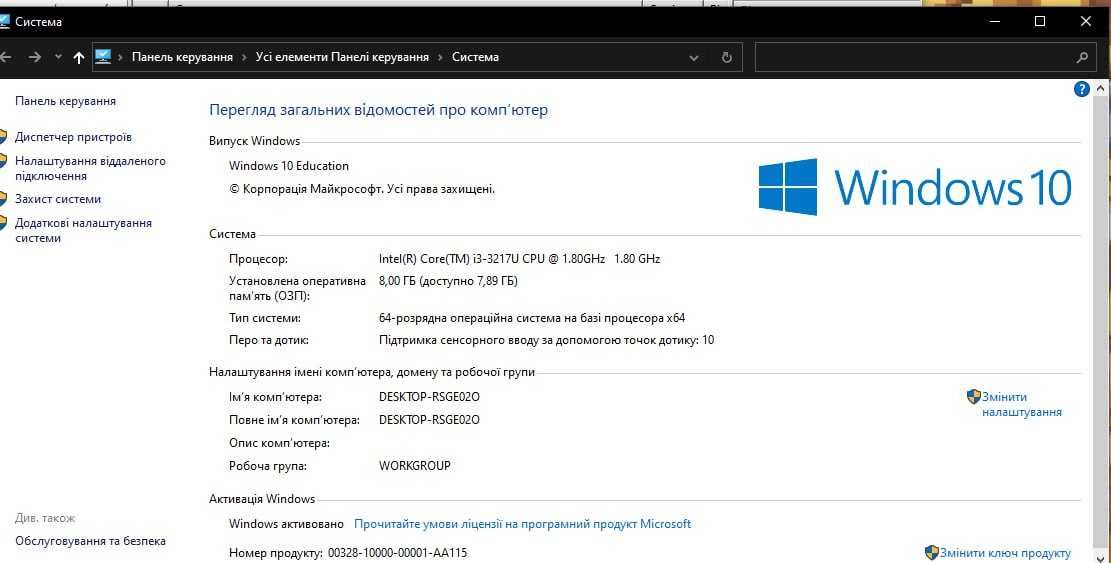Open Диспетчер пристроїв
Viewport: 1111px width, 563px height.
(x=73, y=137)
